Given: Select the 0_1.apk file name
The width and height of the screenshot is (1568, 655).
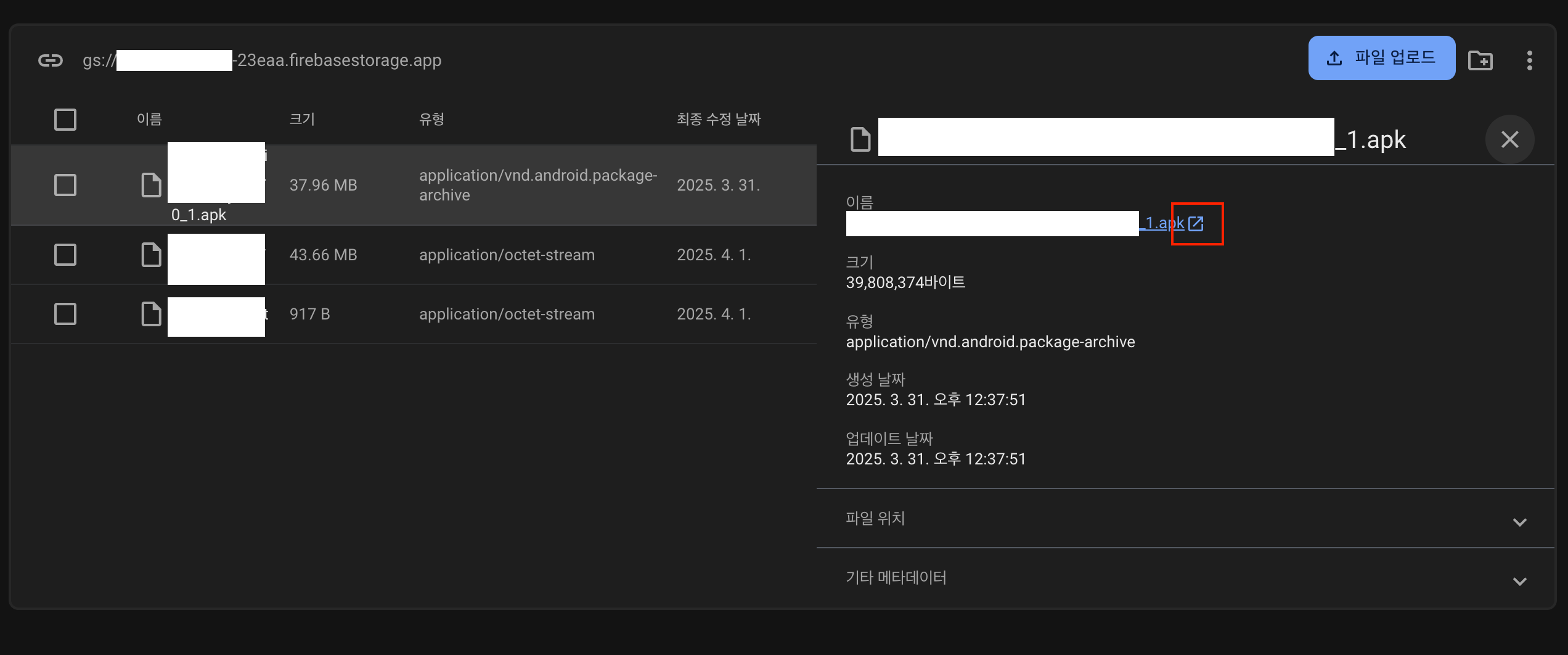Looking at the screenshot, I should coord(199,215).
